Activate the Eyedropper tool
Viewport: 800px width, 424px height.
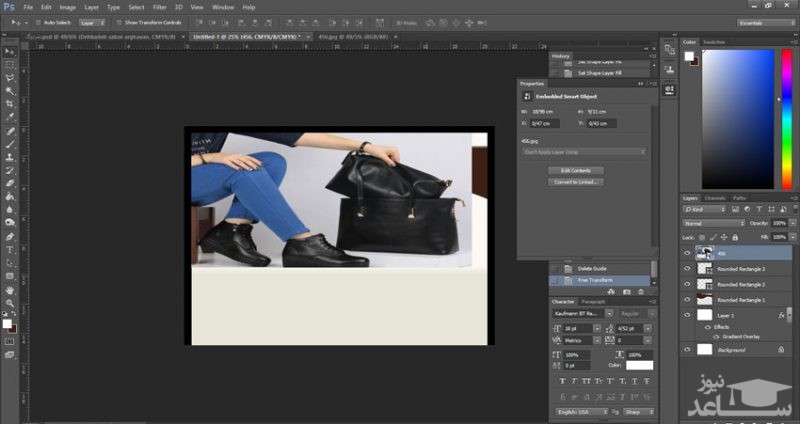[x=10, y=117]
